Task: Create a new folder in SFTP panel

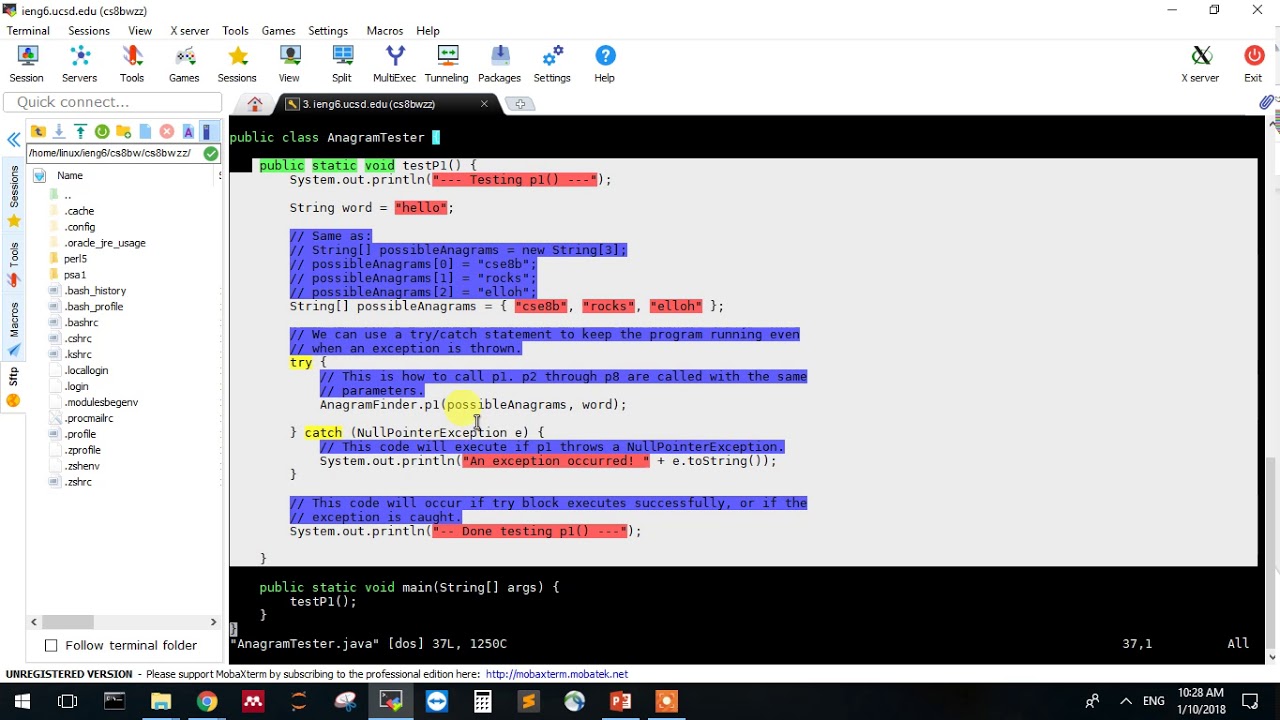Action: [x=123, y=132]
